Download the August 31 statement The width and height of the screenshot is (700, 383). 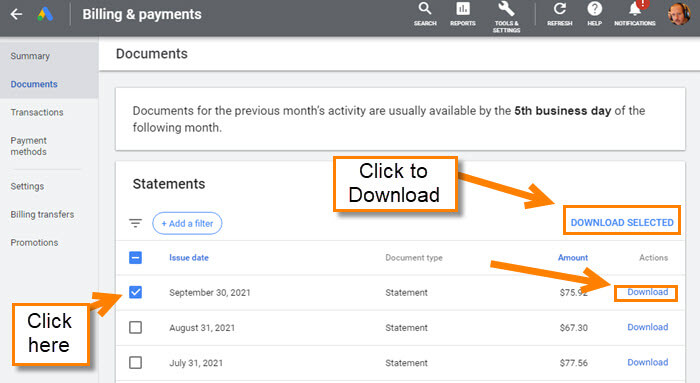coord(648,327)
